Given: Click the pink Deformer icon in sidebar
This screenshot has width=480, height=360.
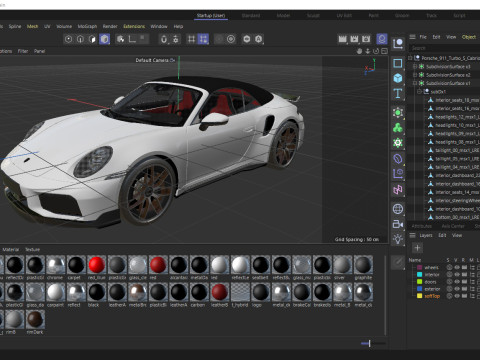Looking at the screenshot, I should [398, 190].
